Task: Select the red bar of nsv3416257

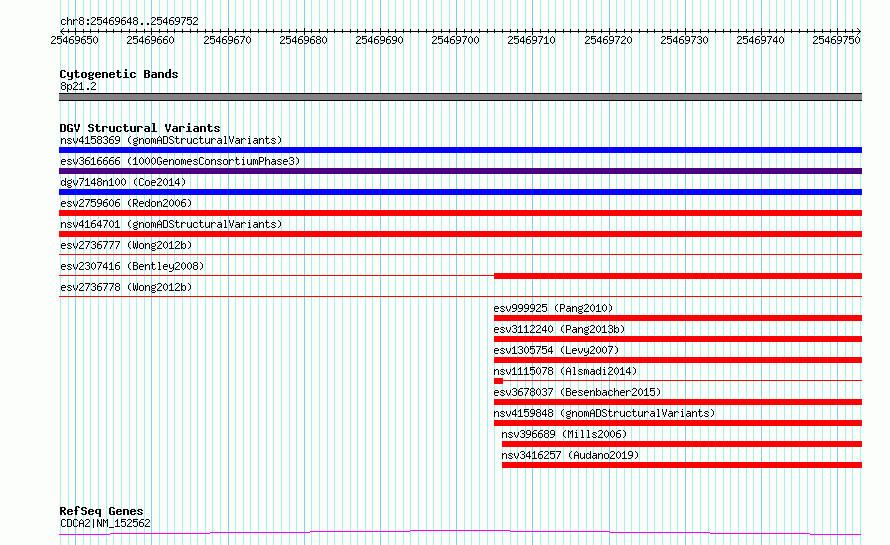Action: coord(682,465)
